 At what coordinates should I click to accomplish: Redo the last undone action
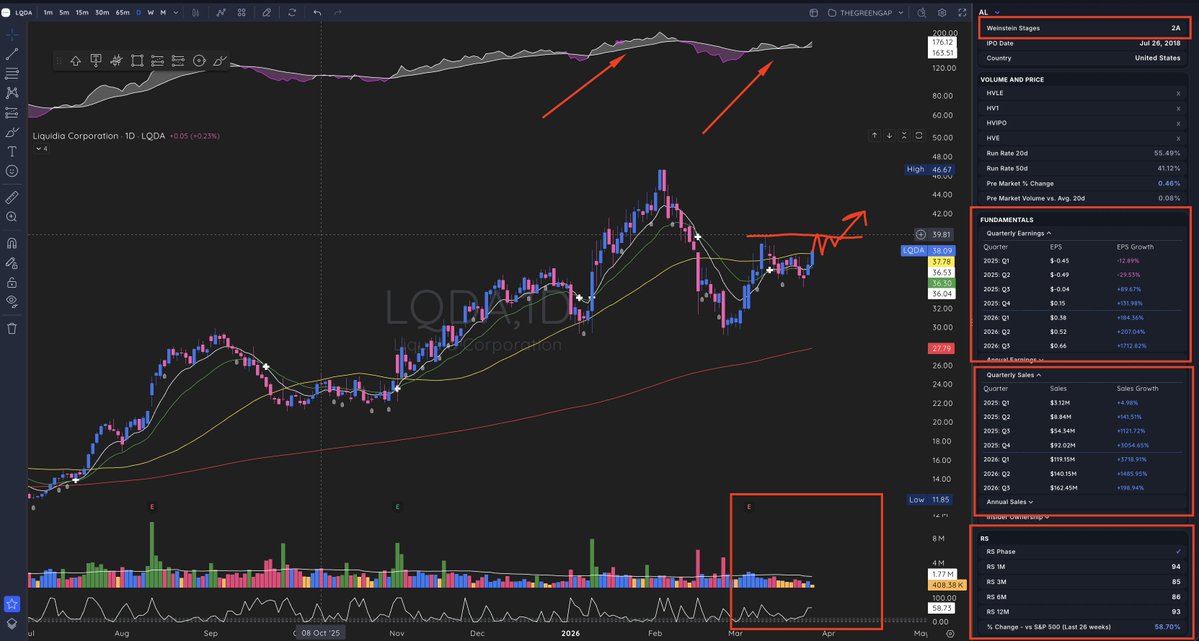coord(338,13)
